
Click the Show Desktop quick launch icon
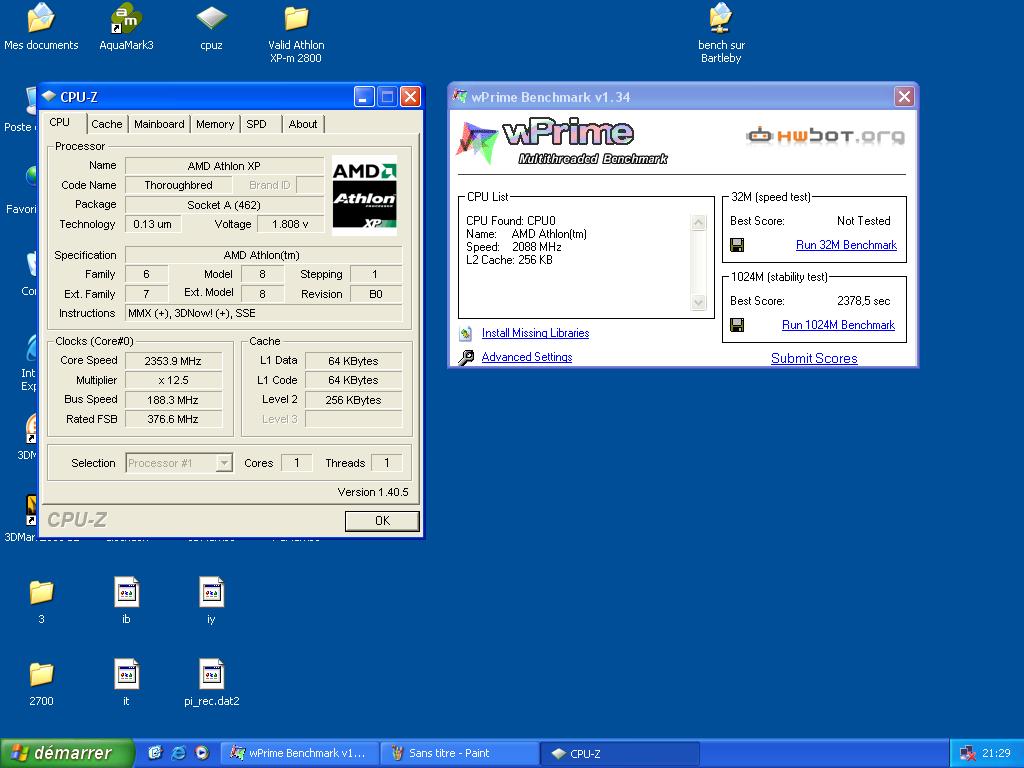155,753
